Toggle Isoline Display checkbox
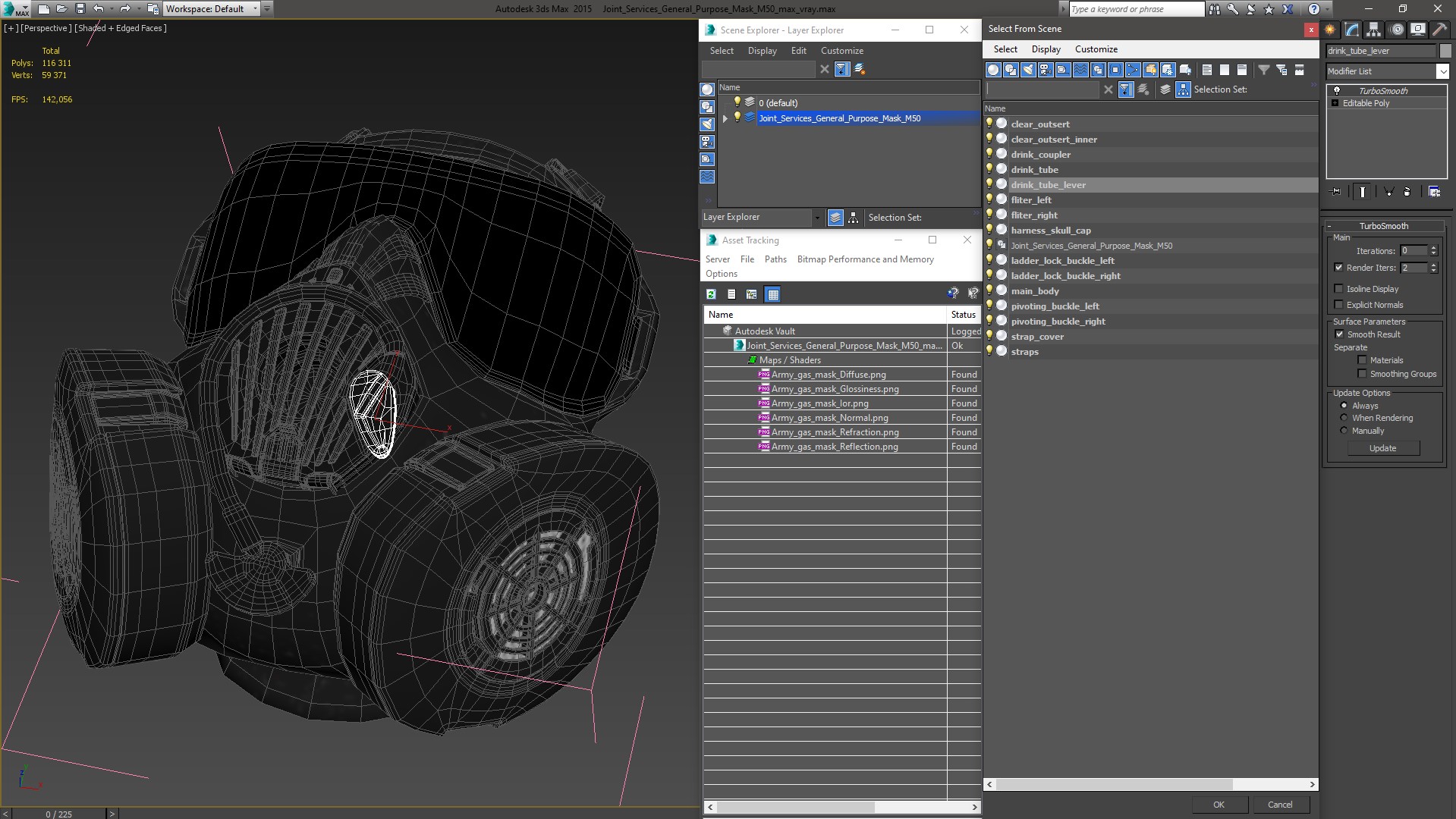The image size is (1456, 819). click(x=1338, y=289)
